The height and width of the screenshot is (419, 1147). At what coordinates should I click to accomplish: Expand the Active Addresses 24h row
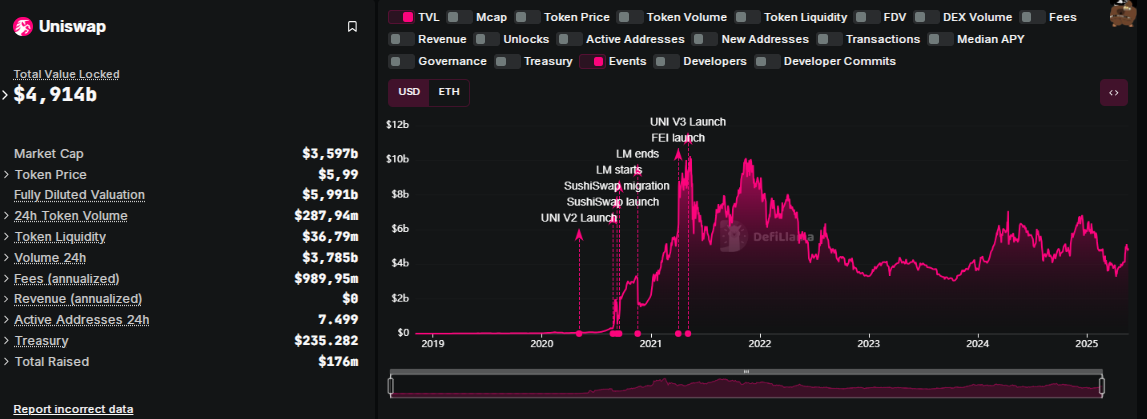tap(7, 320)
